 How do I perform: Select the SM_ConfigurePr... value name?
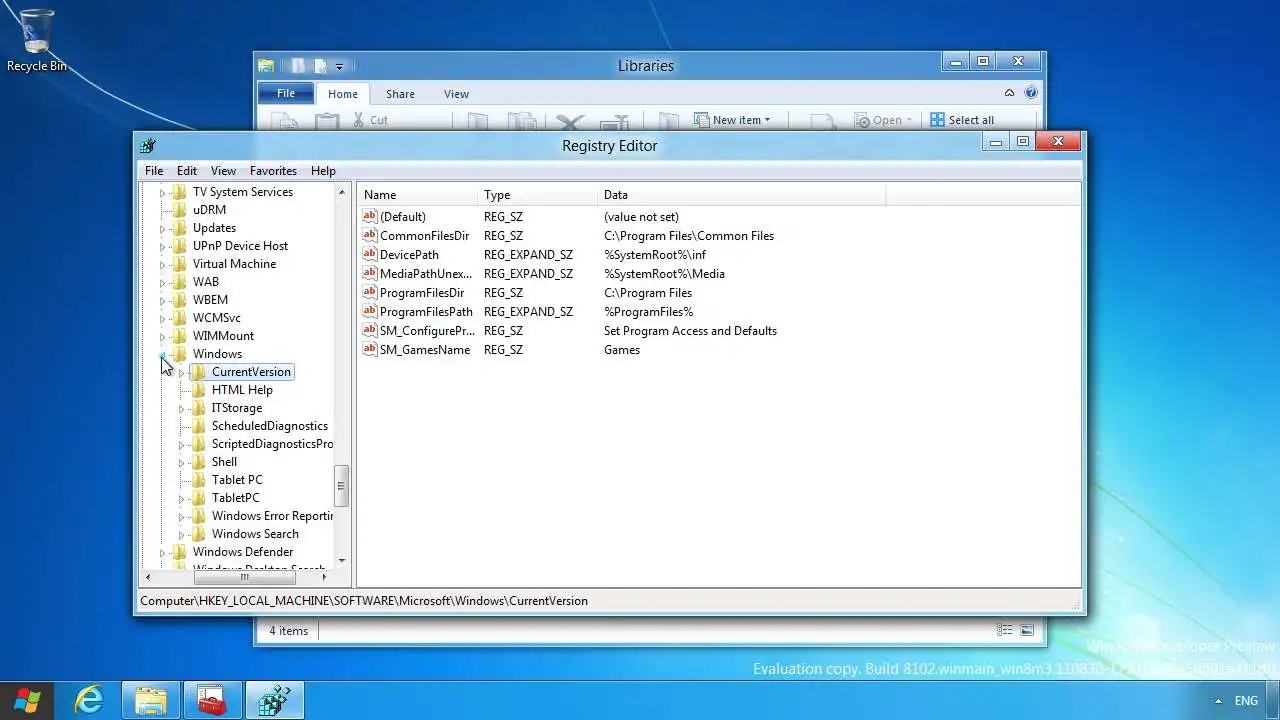(x=427, y=331)
